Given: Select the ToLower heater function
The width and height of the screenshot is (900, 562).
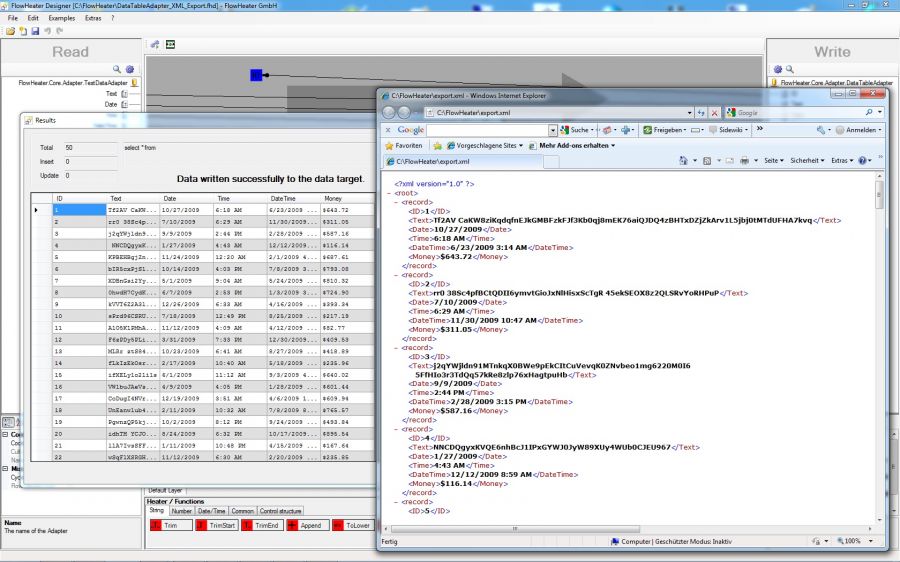Looking at the screenshot, I should [353, 525].
